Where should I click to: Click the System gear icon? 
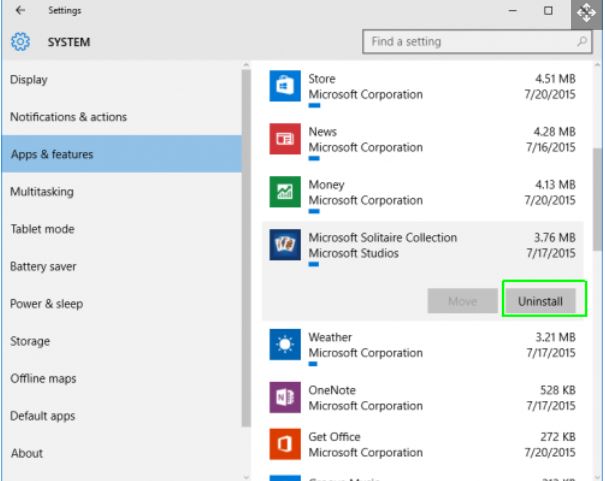tap(20, 42)
